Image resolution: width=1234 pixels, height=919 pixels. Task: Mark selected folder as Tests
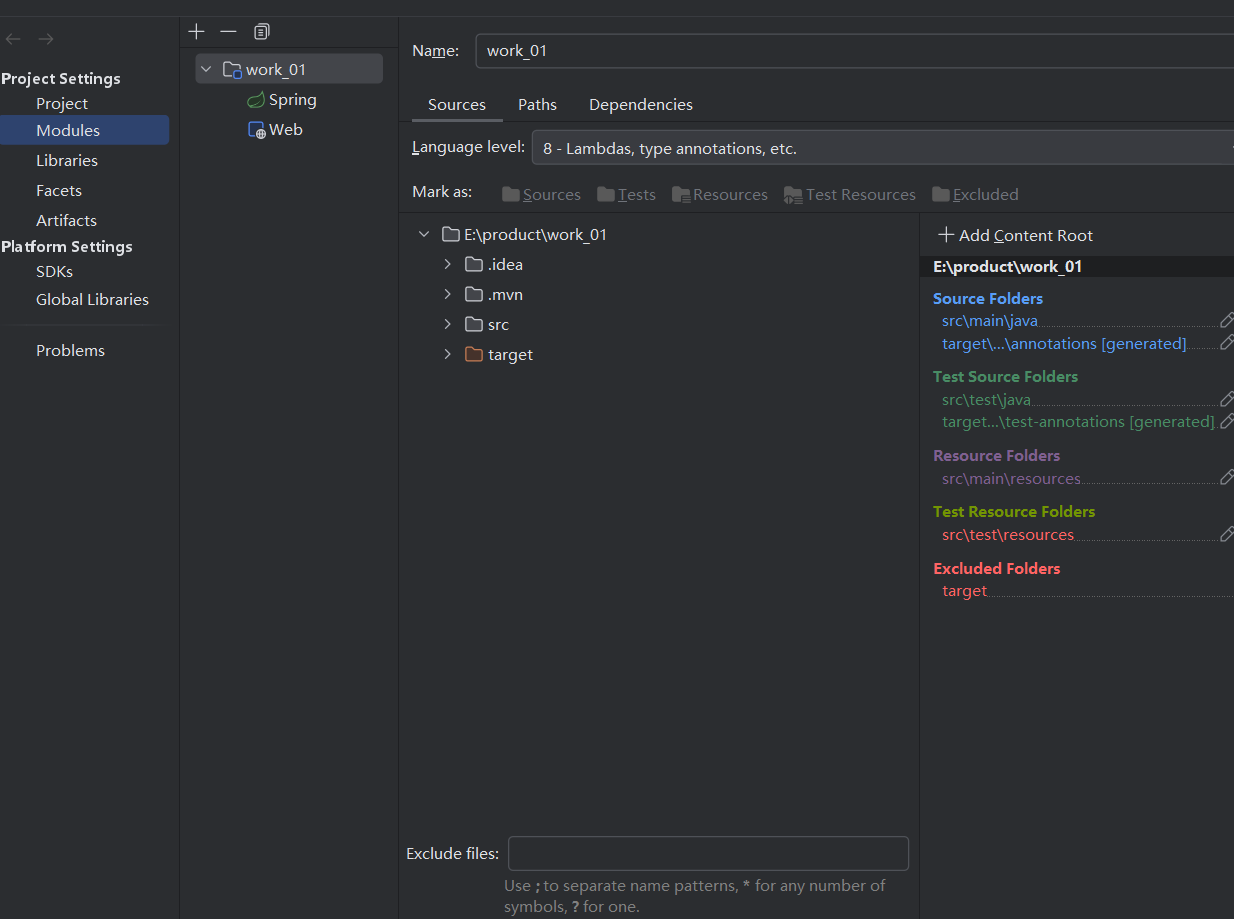(626, 194)
